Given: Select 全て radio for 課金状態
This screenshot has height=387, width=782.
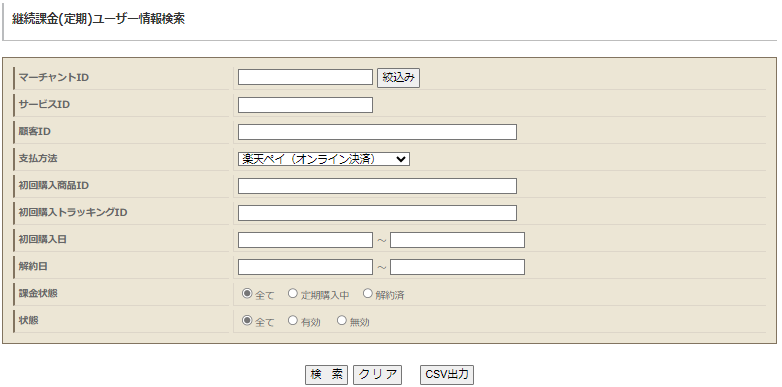Looking at the screenshot, I should [x=246, y=293].
